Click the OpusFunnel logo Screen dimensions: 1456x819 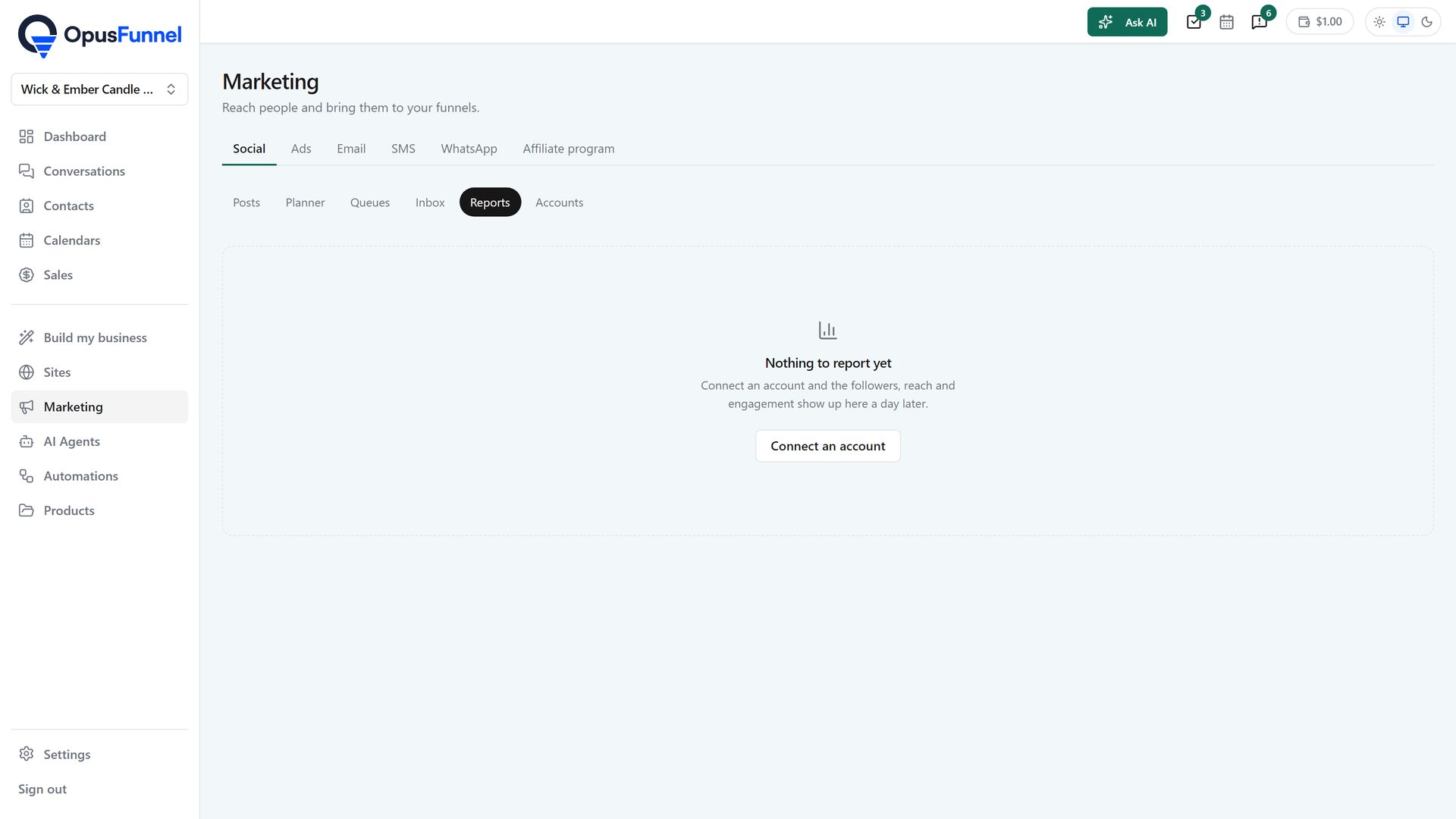pos(99,36)
